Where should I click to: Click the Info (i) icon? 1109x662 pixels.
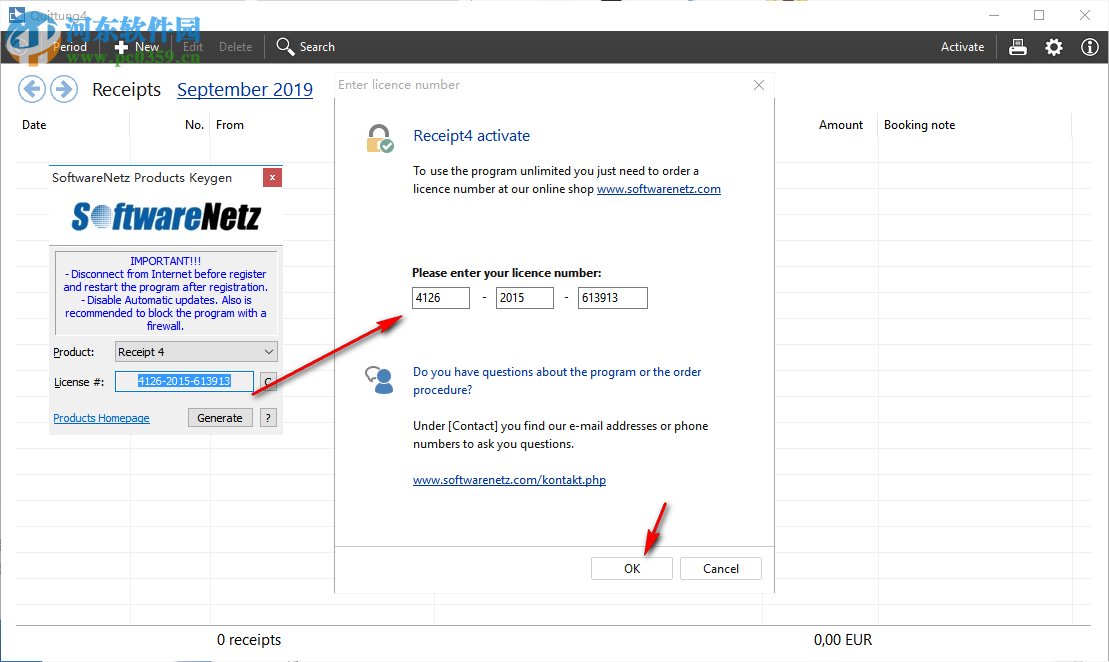[x=1089, y=46]
